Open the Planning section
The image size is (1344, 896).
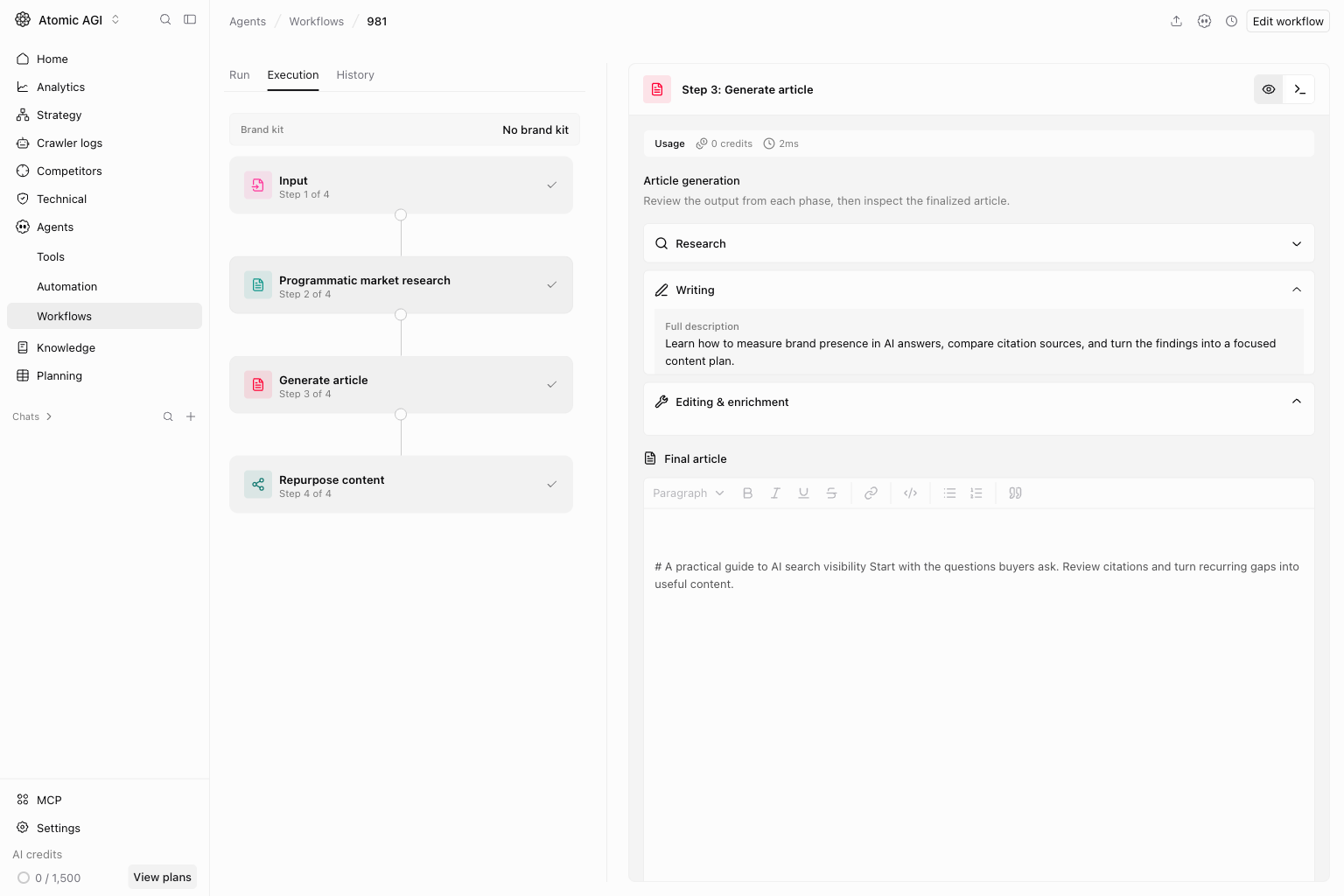(x=104, y=375)
